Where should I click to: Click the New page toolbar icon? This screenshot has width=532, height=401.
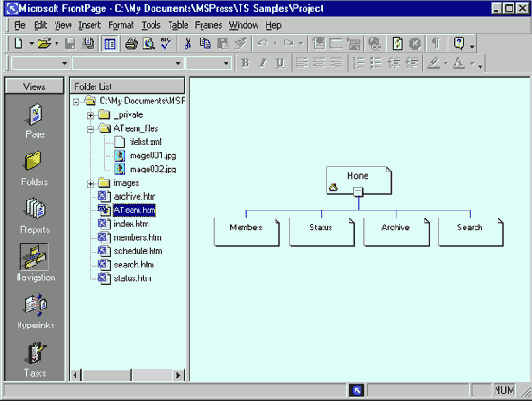pos(19,44)
